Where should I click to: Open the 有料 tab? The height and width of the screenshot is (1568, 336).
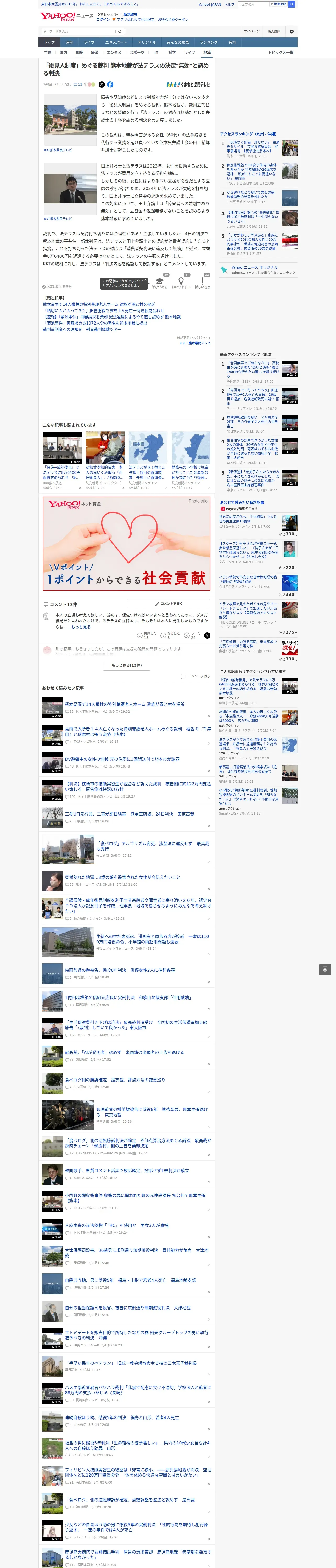tap(232, 42)
